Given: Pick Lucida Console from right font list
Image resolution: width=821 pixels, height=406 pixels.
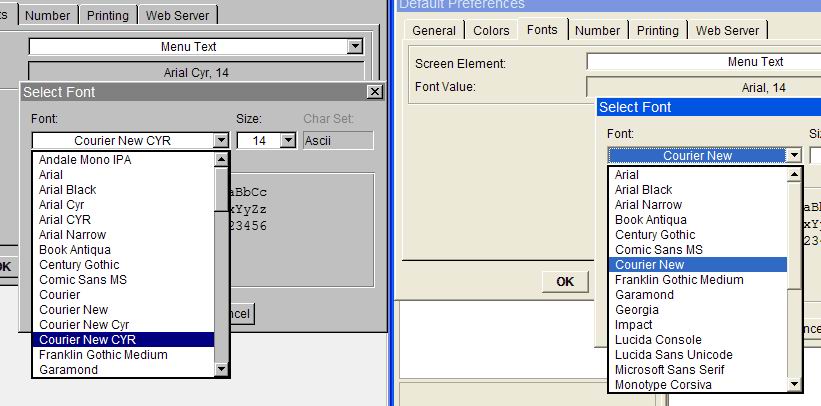Looking at the screenshot, I should pyautogui.click(x=658, y=340).
